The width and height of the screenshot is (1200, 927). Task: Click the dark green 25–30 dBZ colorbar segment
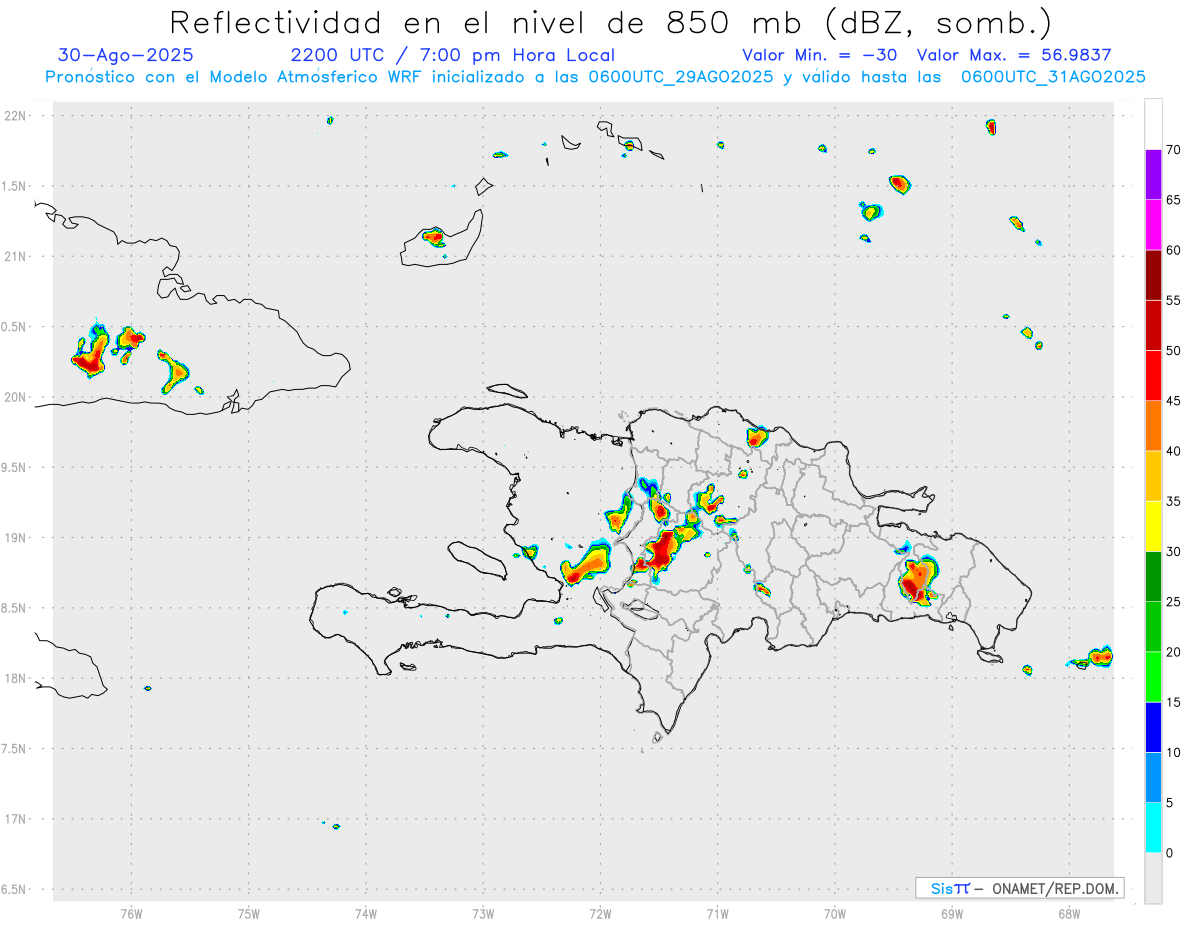coord(1153,576)
